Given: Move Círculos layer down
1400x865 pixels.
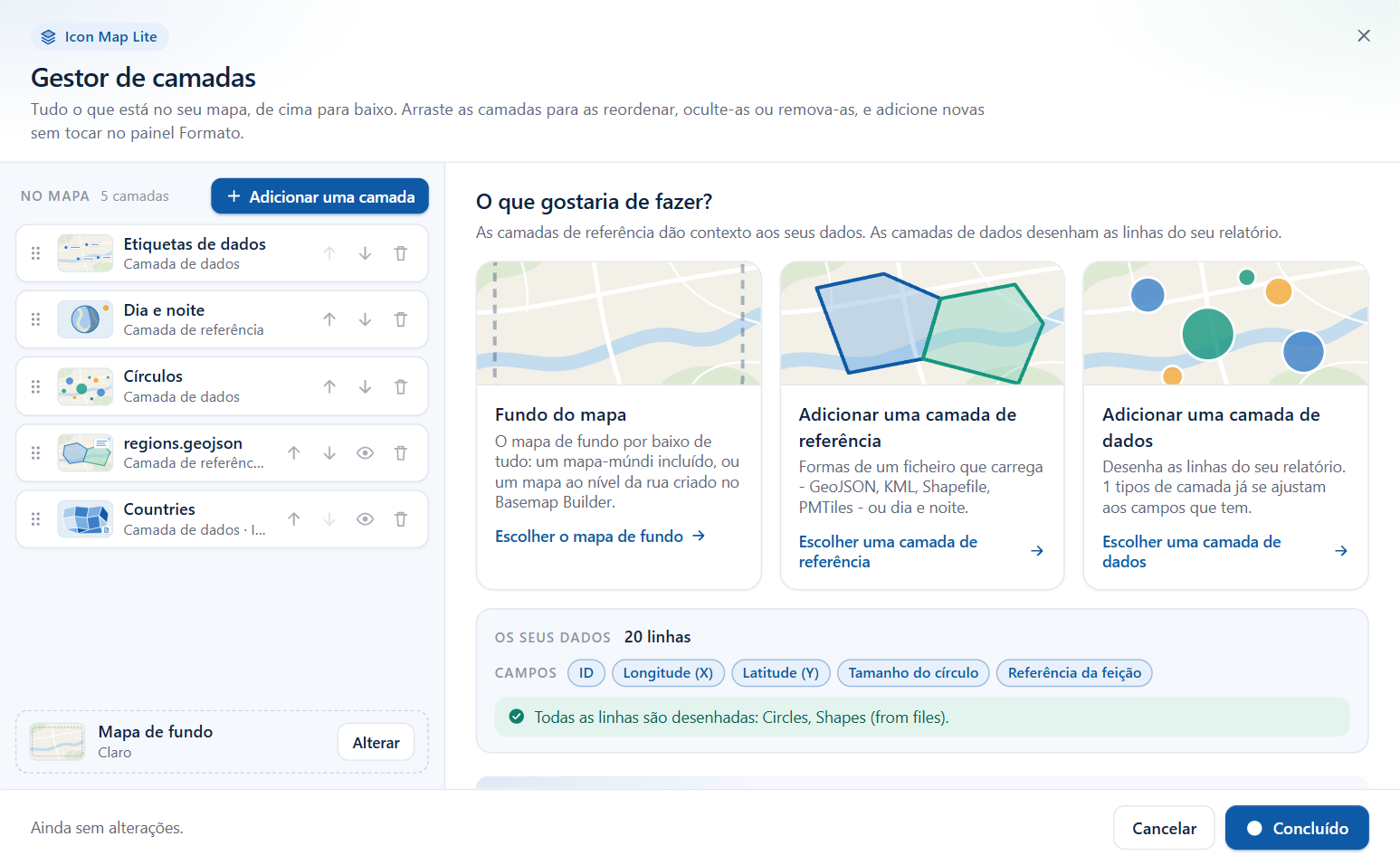Looking at the screenshot, I should (365, 386).
